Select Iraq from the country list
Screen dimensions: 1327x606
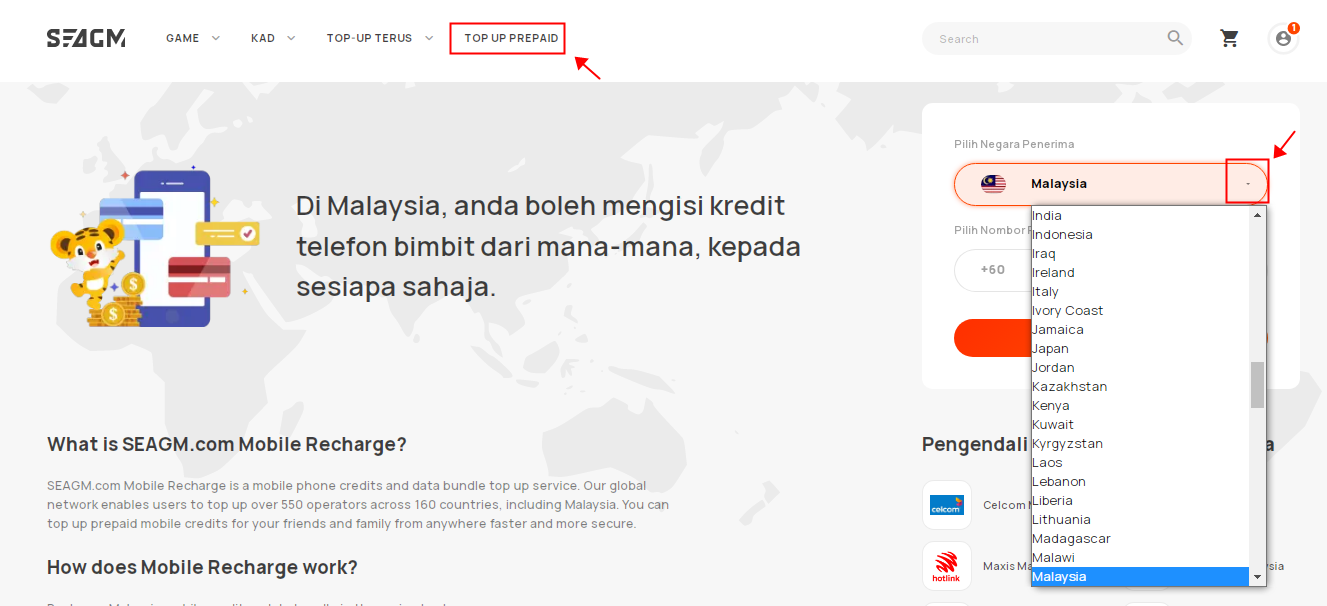click(x=1140, y=254)
